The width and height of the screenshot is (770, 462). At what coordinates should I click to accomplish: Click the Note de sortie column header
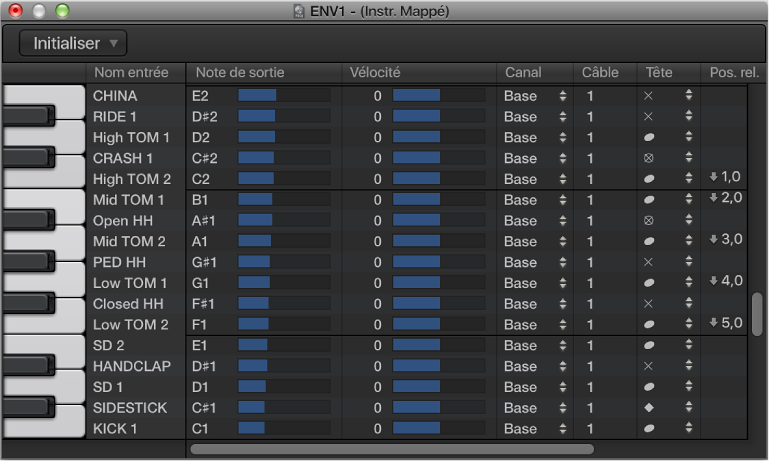pos(239,73)
